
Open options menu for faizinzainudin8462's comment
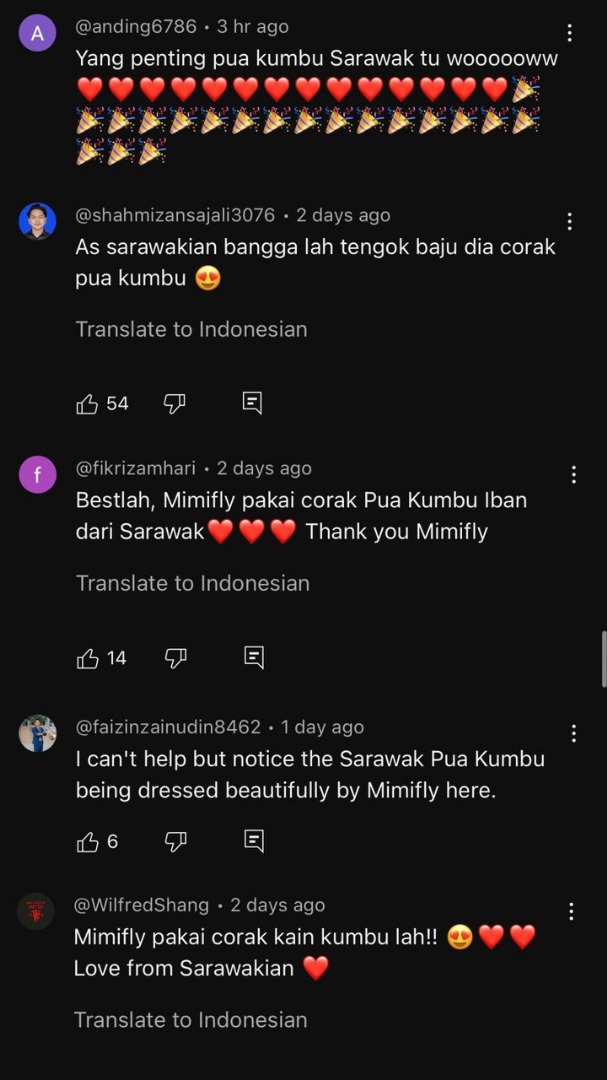click(573, 733)
